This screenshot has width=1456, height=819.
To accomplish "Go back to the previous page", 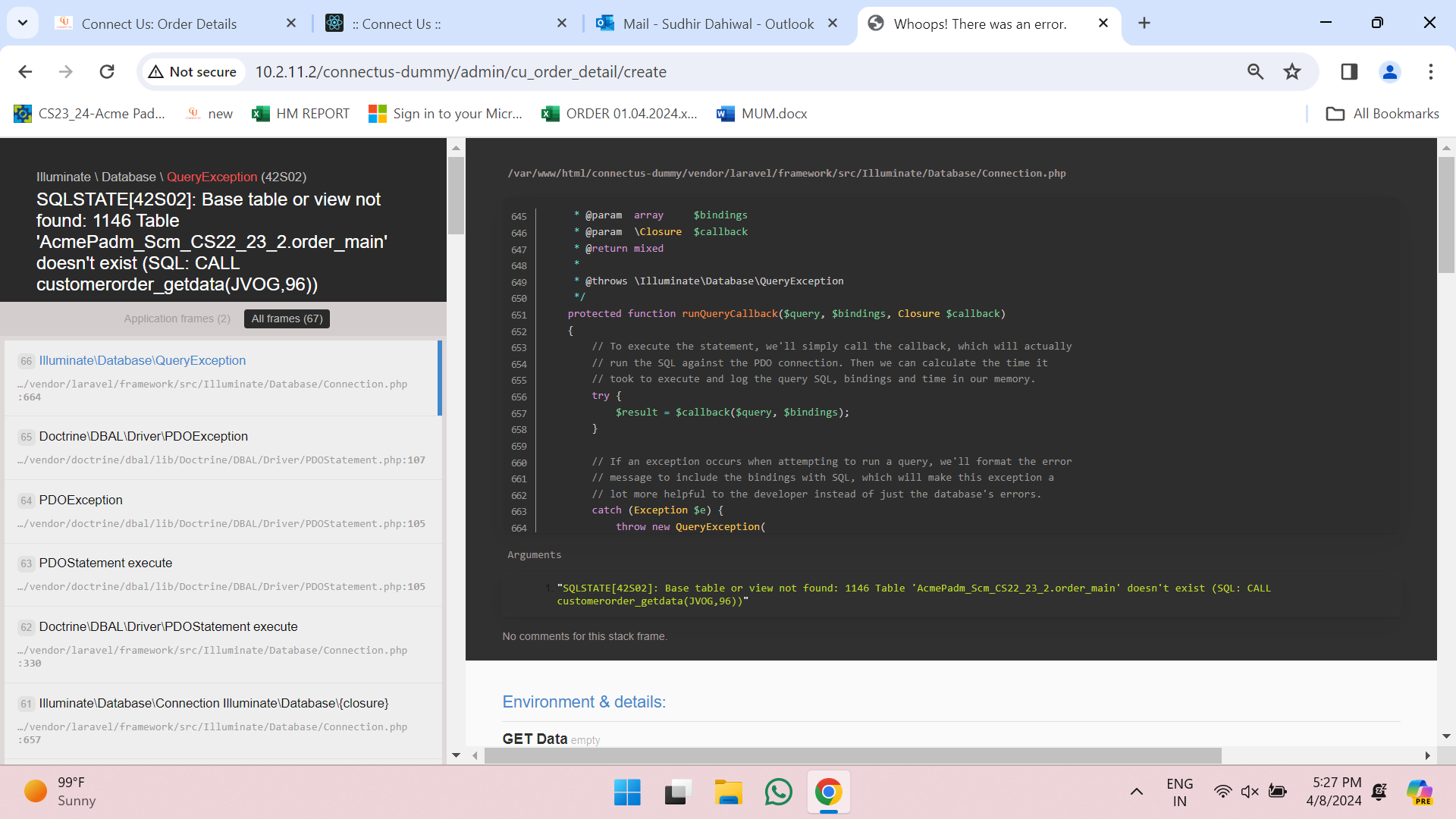I will [x=25, y=71].
